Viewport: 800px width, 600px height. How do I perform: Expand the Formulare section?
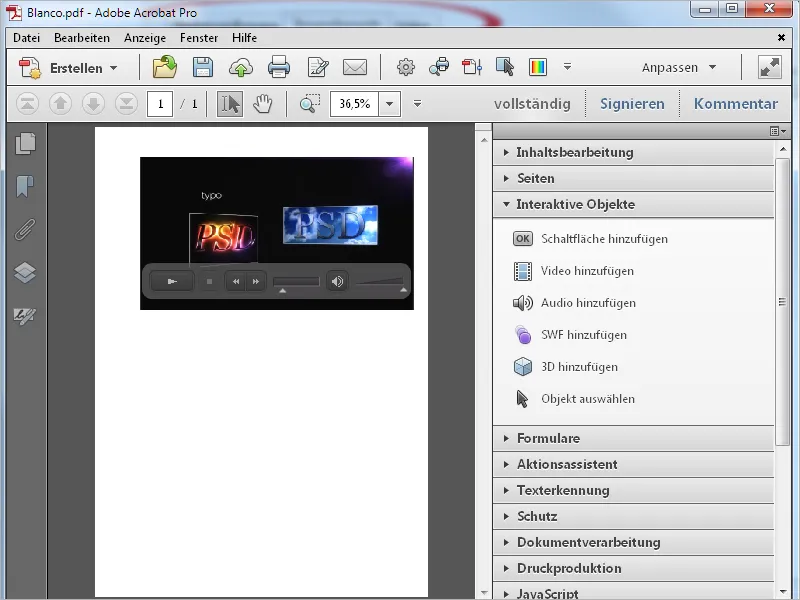click(633, 439)
